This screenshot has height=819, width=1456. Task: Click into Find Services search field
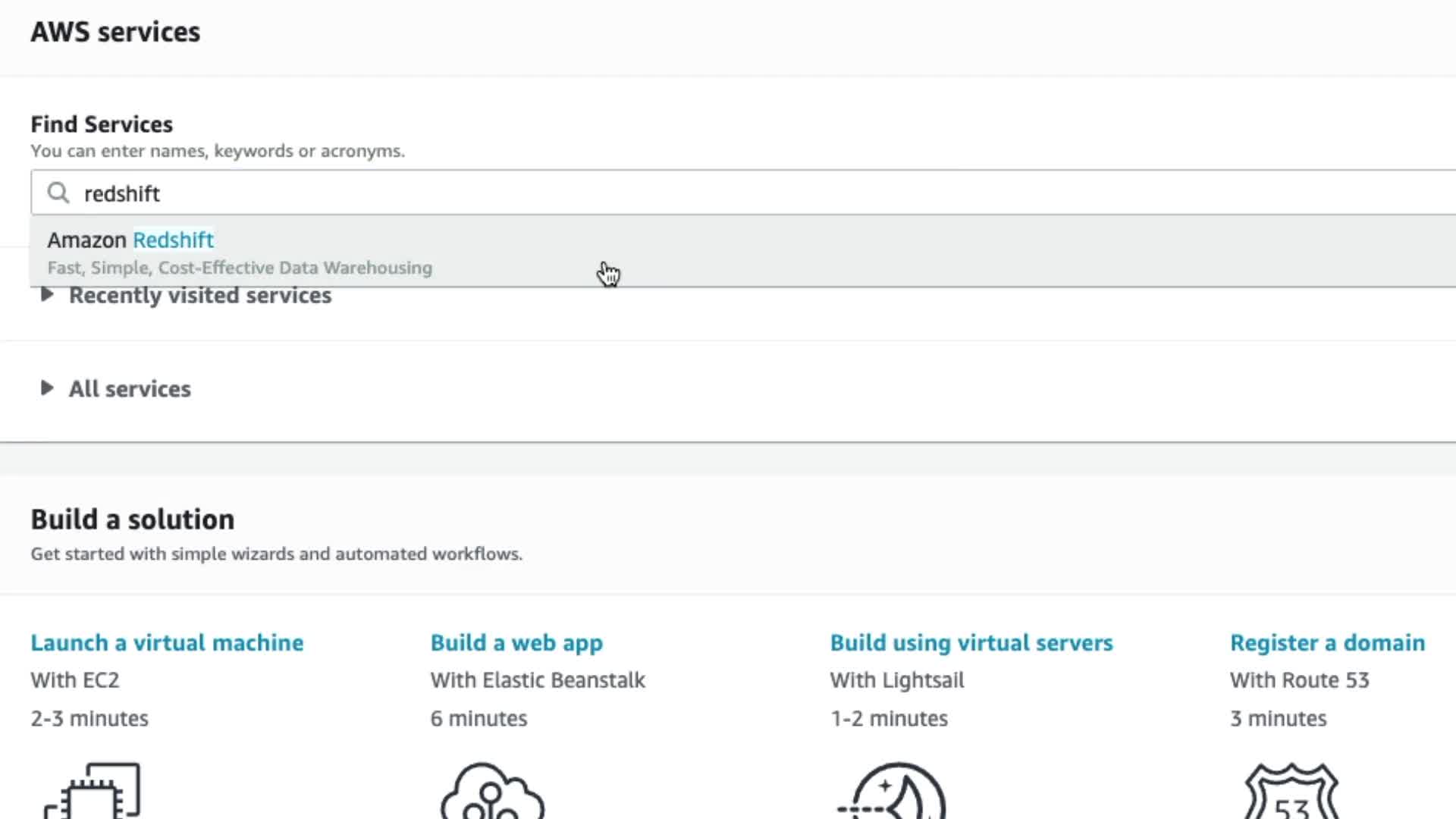(682, 193)
